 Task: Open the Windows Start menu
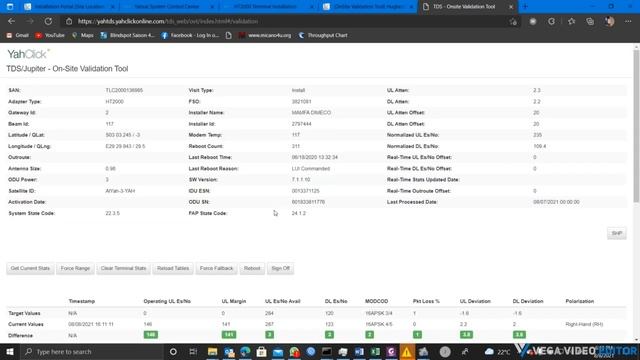click(9, 352)
